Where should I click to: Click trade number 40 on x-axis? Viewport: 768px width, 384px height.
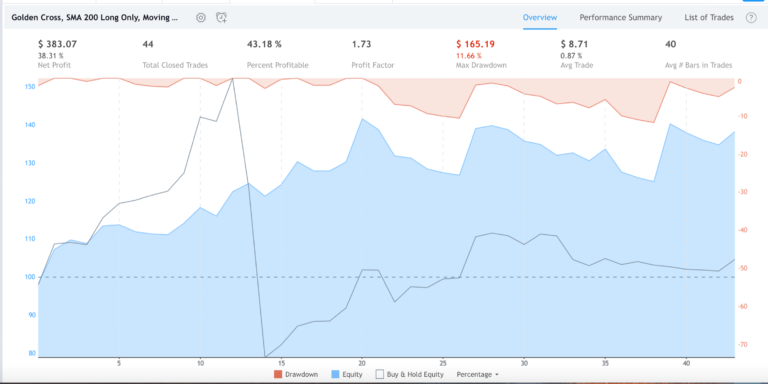[x=686, y=364]
